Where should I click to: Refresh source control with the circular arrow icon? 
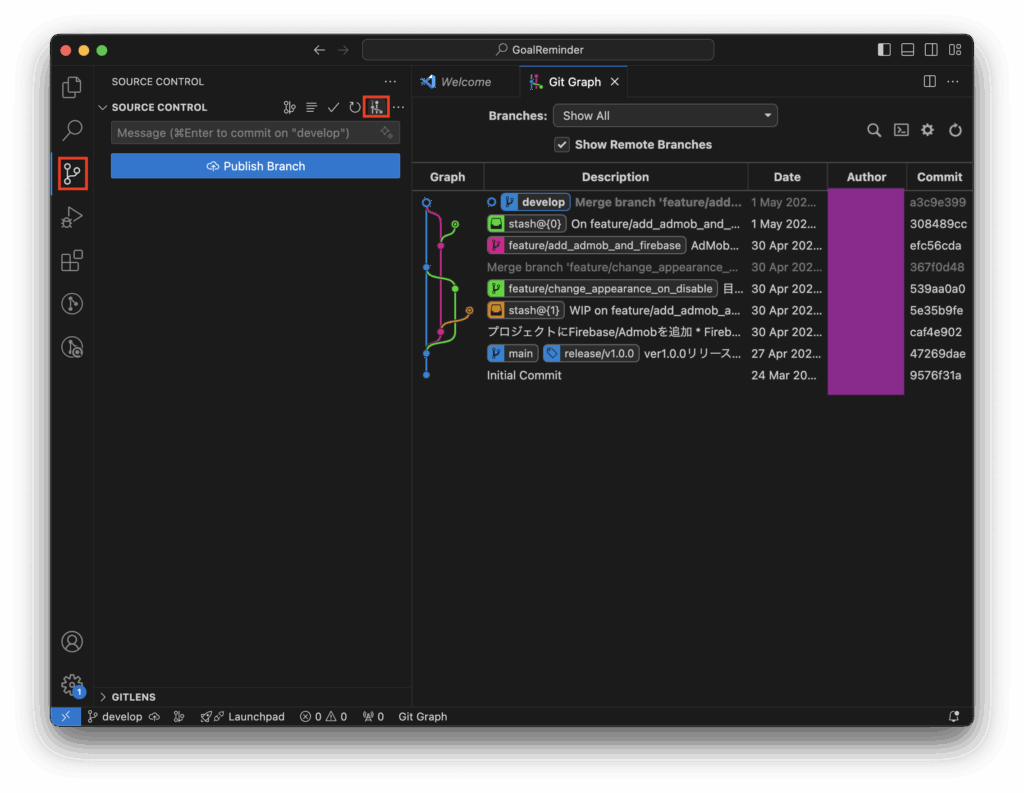(355, 107)
